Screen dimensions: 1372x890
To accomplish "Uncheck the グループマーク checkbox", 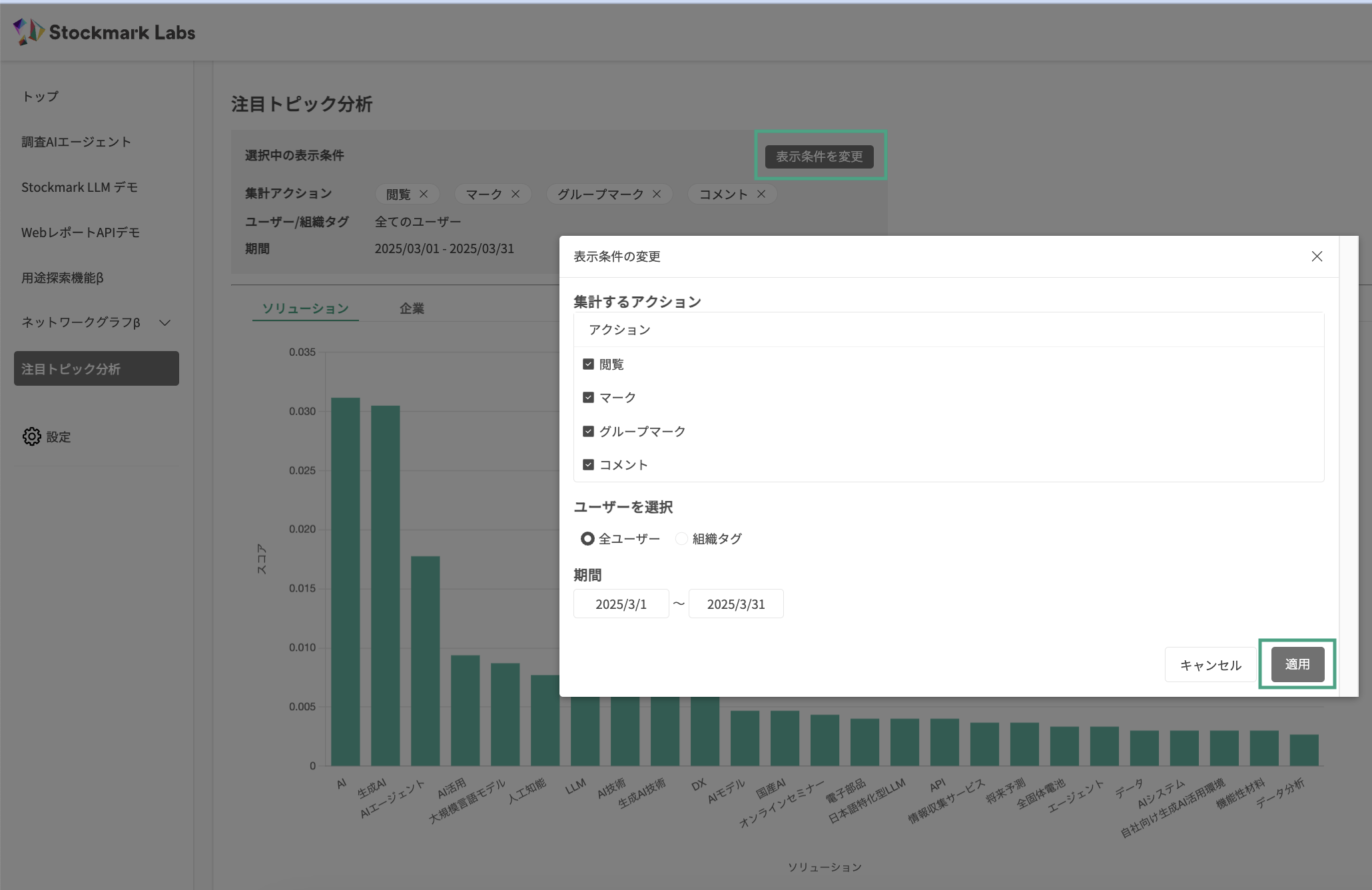I will point(588,431).
